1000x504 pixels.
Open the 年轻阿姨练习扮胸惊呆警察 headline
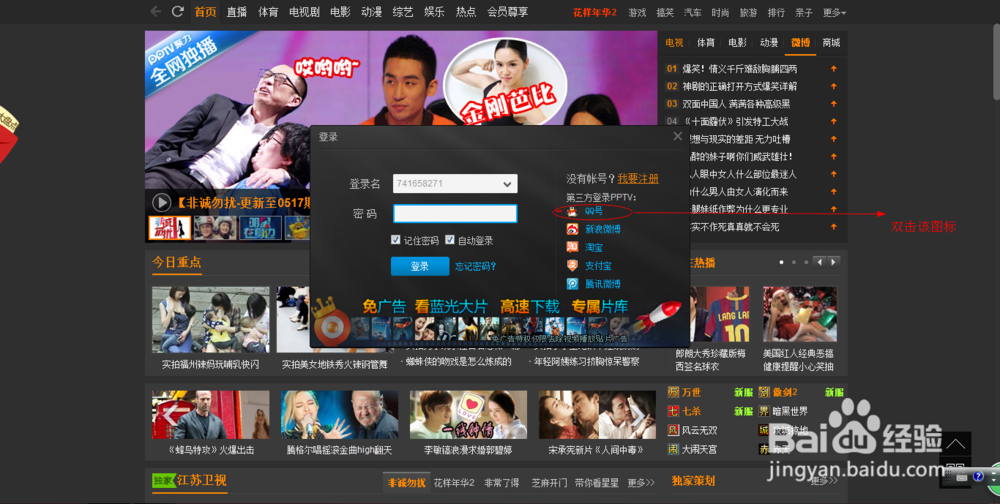pyautogui.click(x=587, y=362)
